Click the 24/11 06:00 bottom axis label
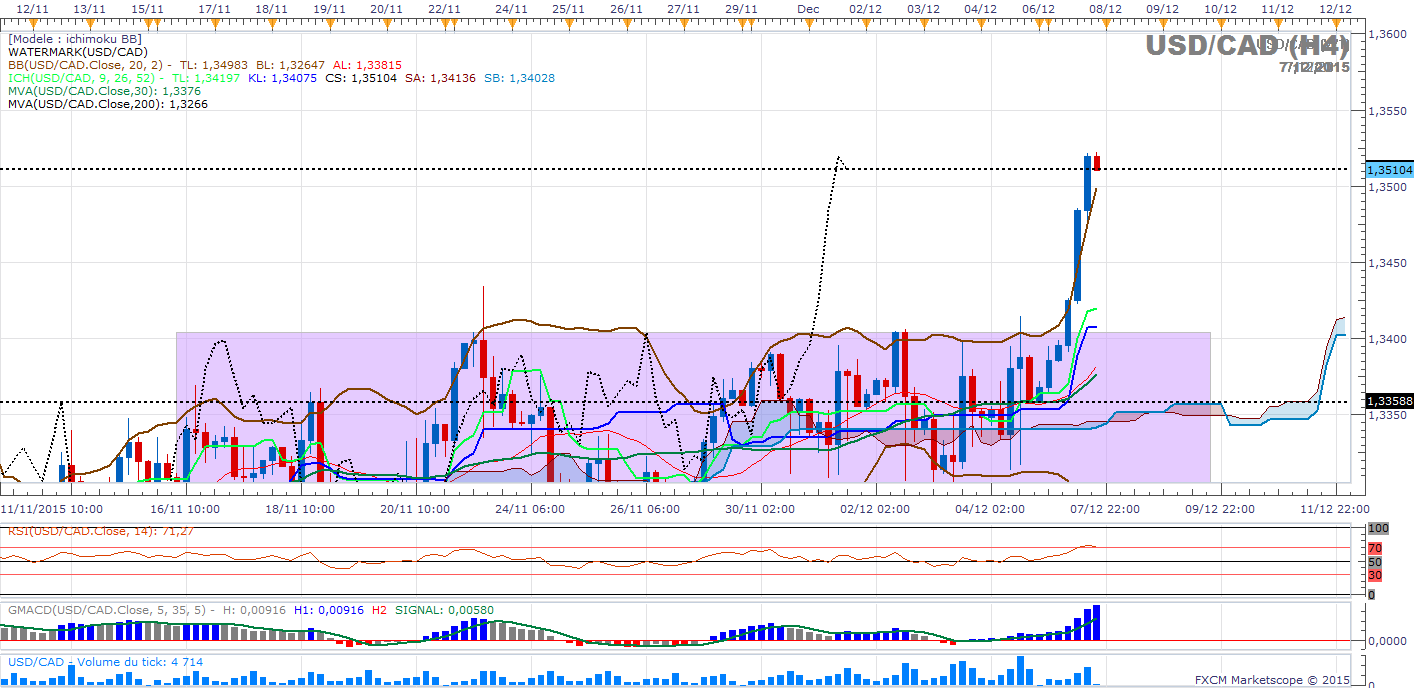Screen dimensions: 1423x688 [530, 508]
